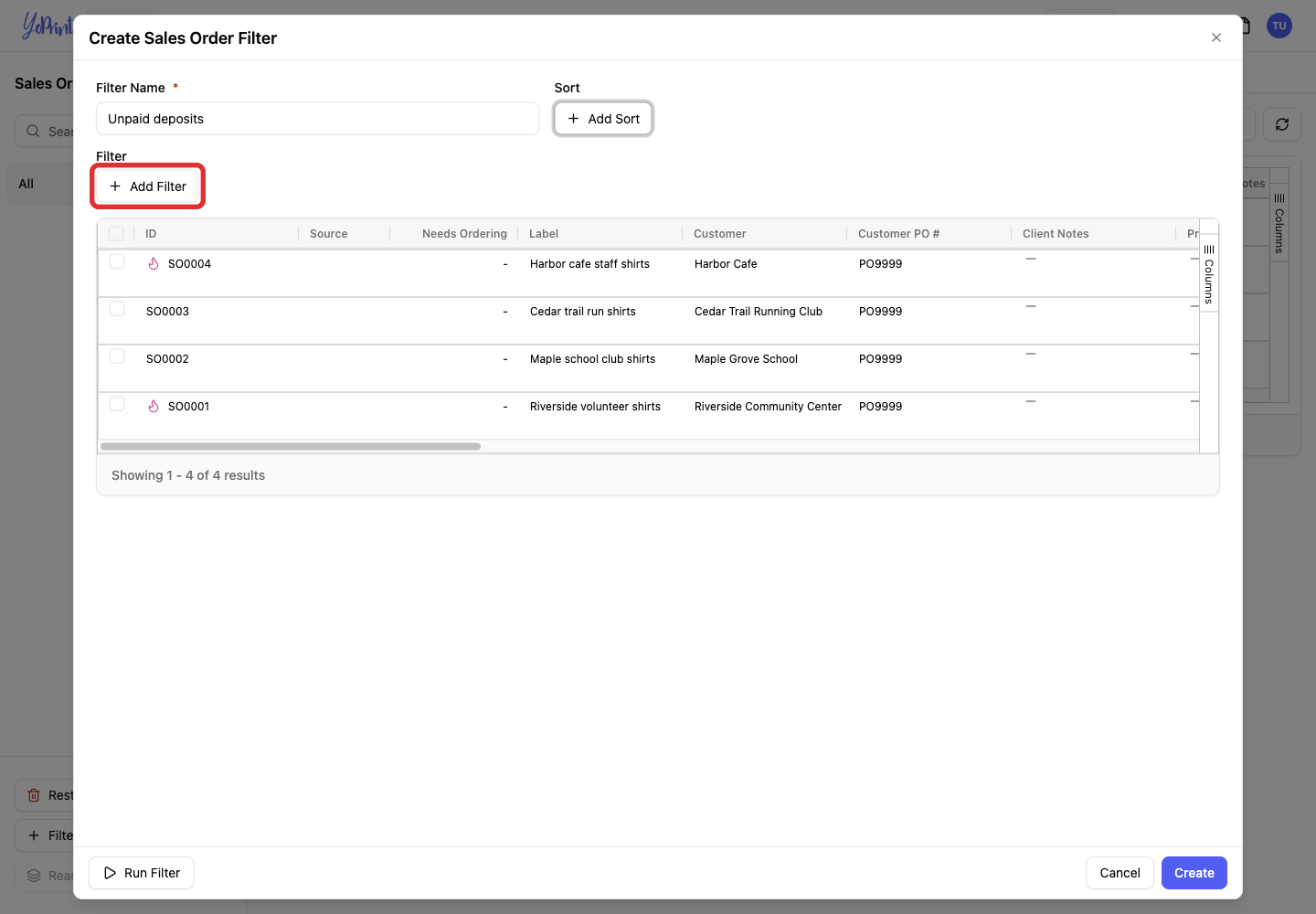Tick the select-all checkbox in header
The image size is (1316, 914).
[x=116, y=233]
